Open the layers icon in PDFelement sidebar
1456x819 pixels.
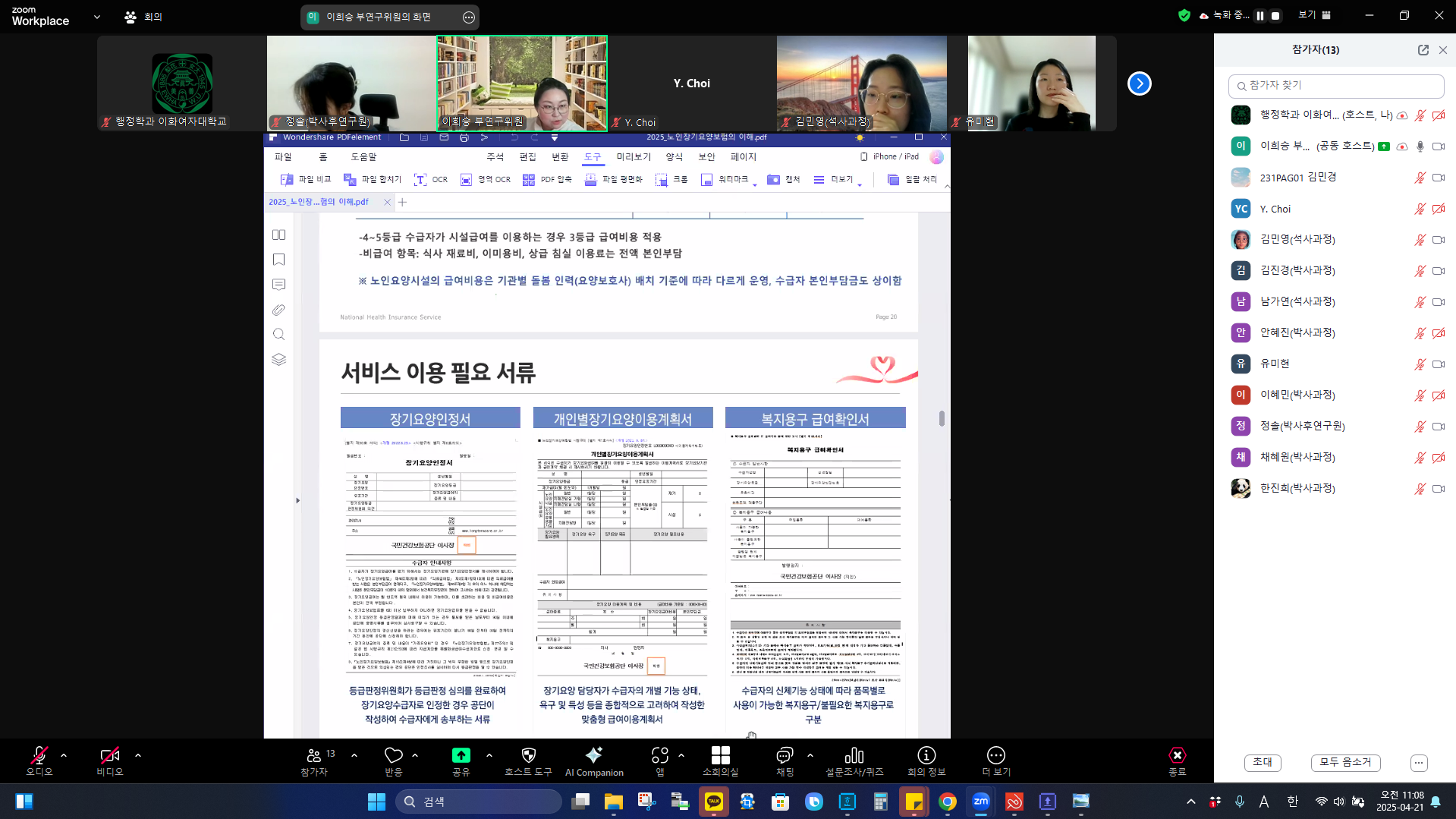[x=278, y=359]
